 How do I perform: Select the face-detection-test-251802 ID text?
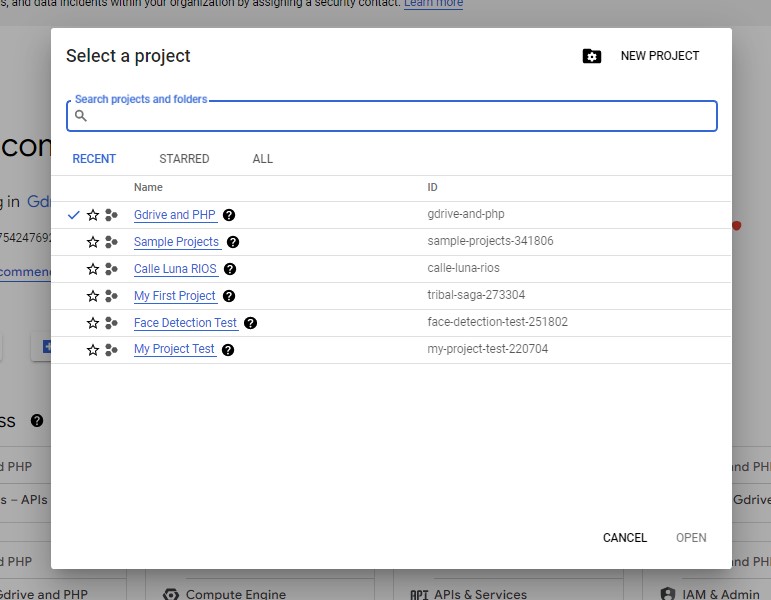tap(497, 322)
